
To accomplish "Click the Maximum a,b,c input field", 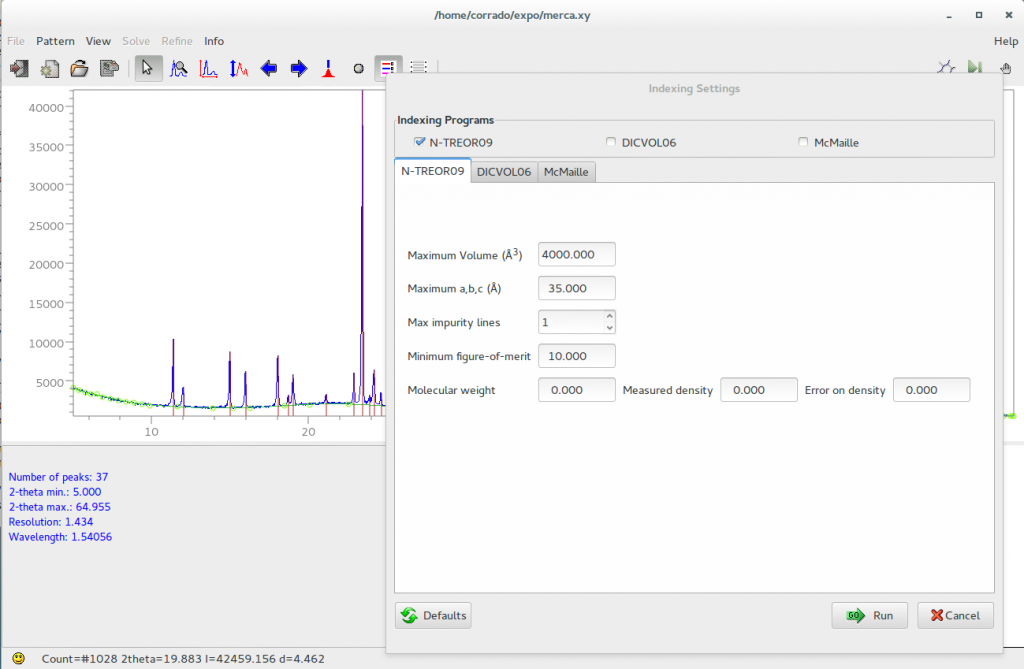I will 577,288.
